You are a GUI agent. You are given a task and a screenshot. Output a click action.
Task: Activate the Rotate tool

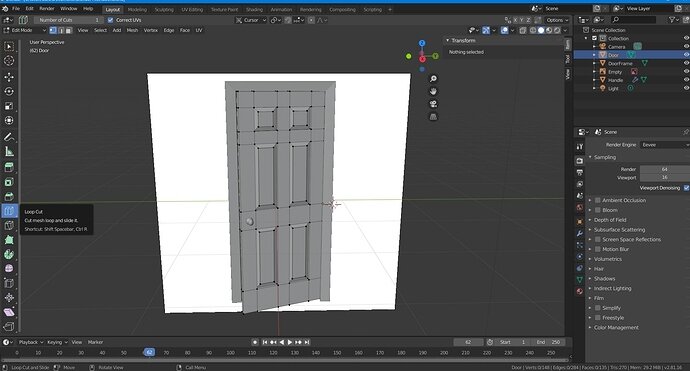tap(9, 91)
